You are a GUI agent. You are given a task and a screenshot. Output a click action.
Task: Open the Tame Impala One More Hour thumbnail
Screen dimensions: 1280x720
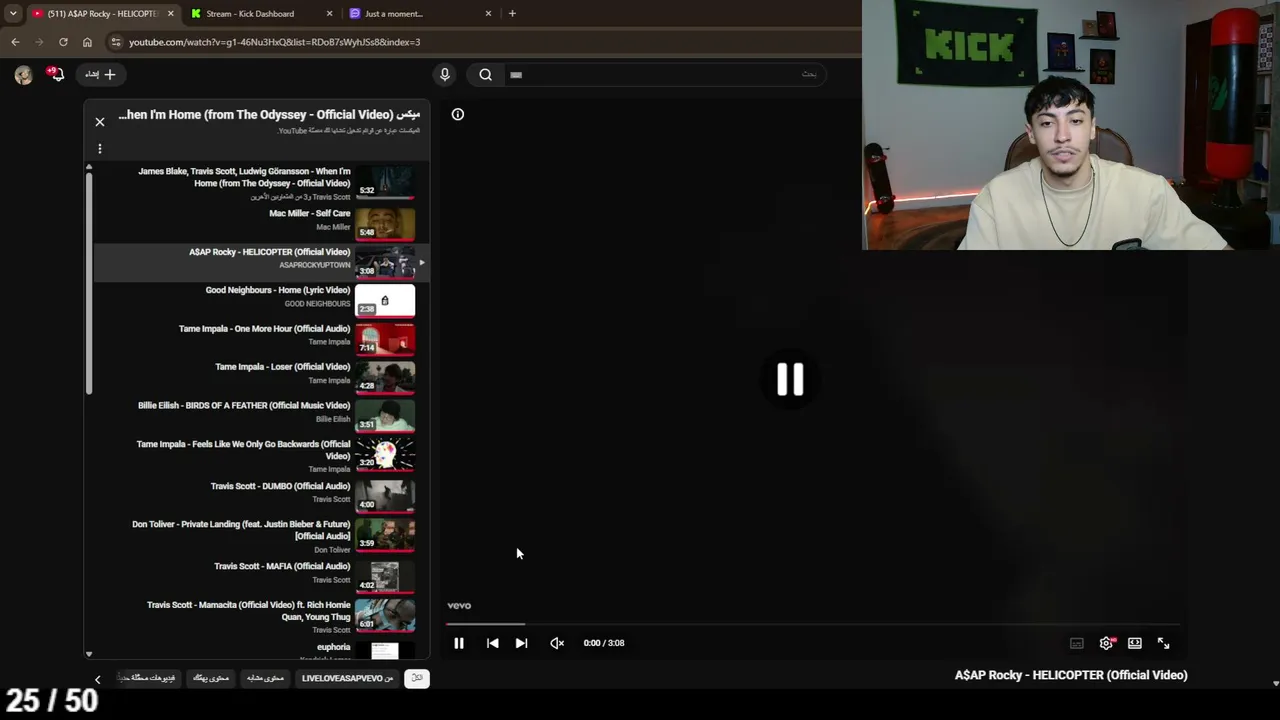coord(385,339)
